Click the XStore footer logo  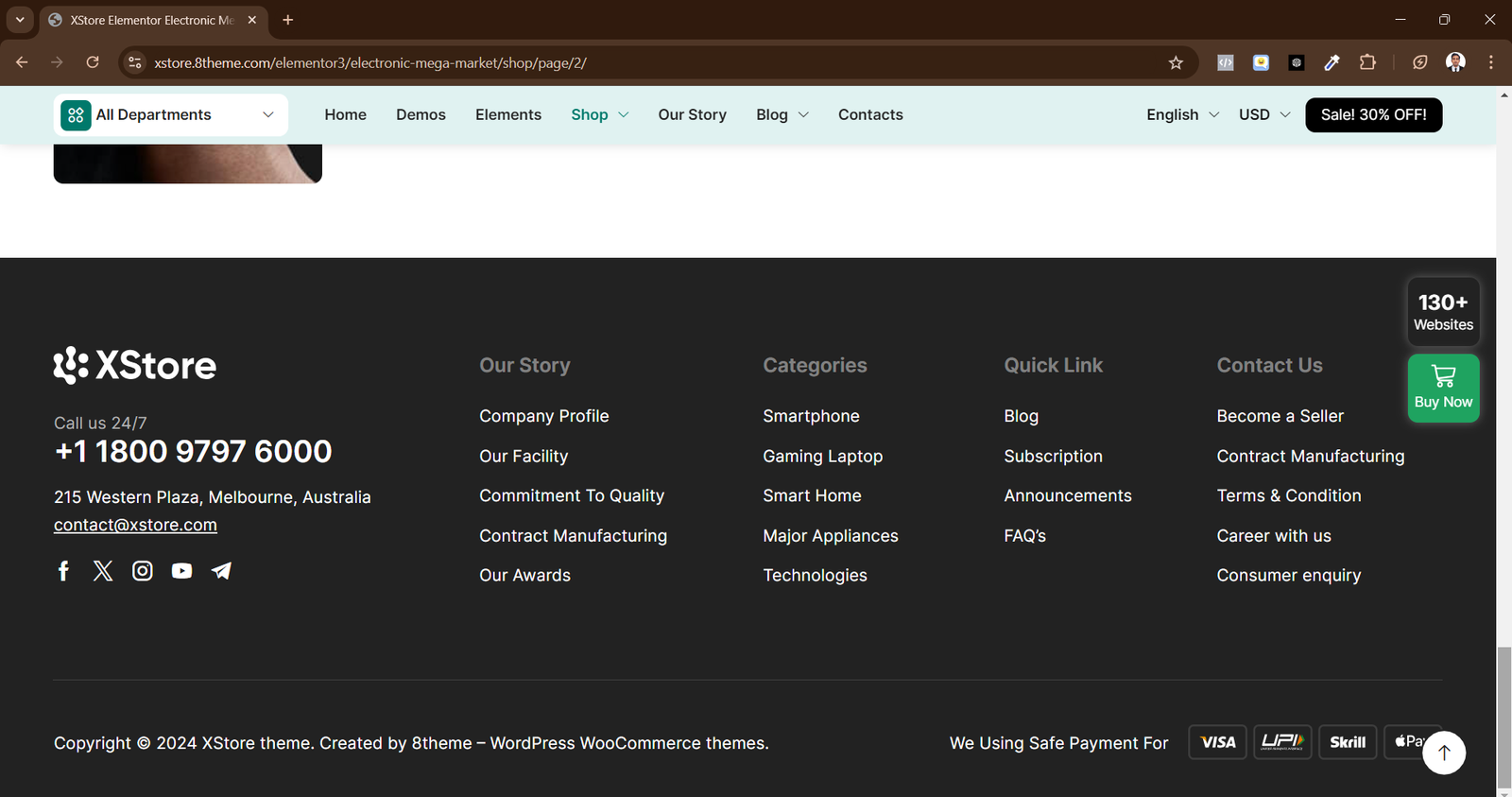[x=135, y=366]
